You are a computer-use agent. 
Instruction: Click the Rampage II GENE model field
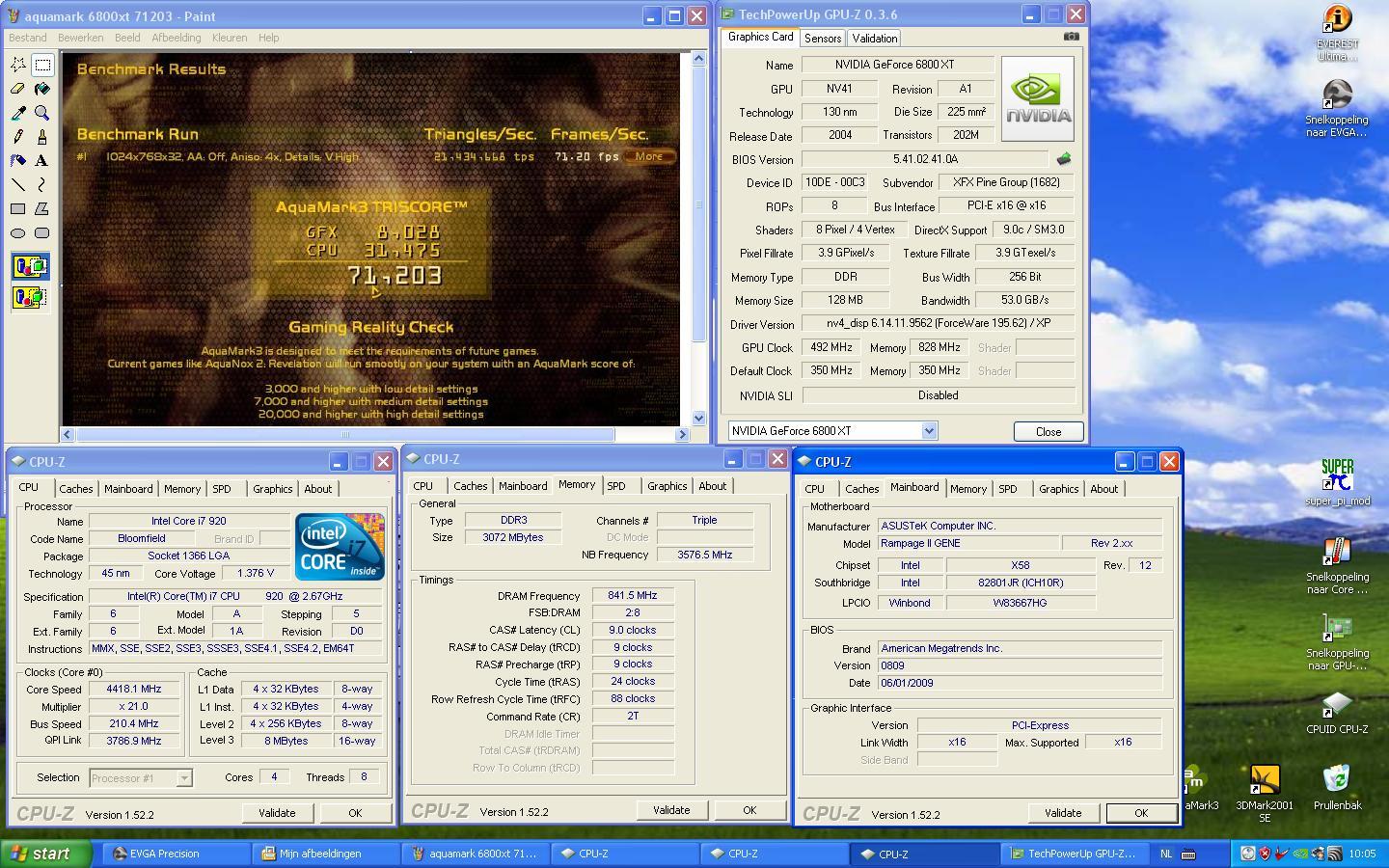point(967,543)
